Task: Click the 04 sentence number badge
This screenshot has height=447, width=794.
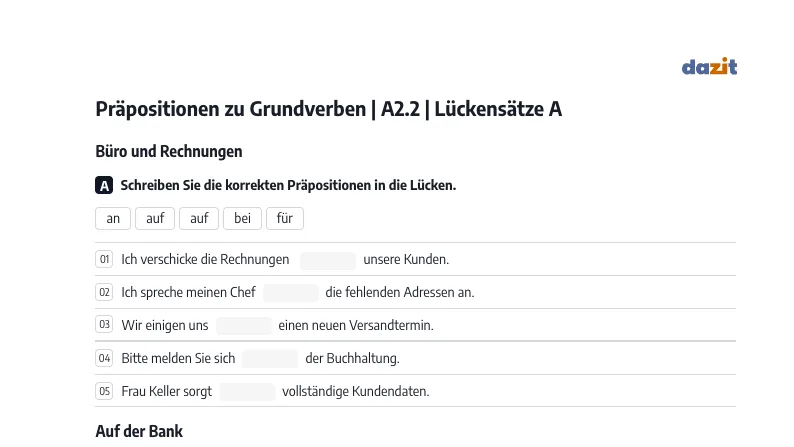Action: tap(104, 358)
